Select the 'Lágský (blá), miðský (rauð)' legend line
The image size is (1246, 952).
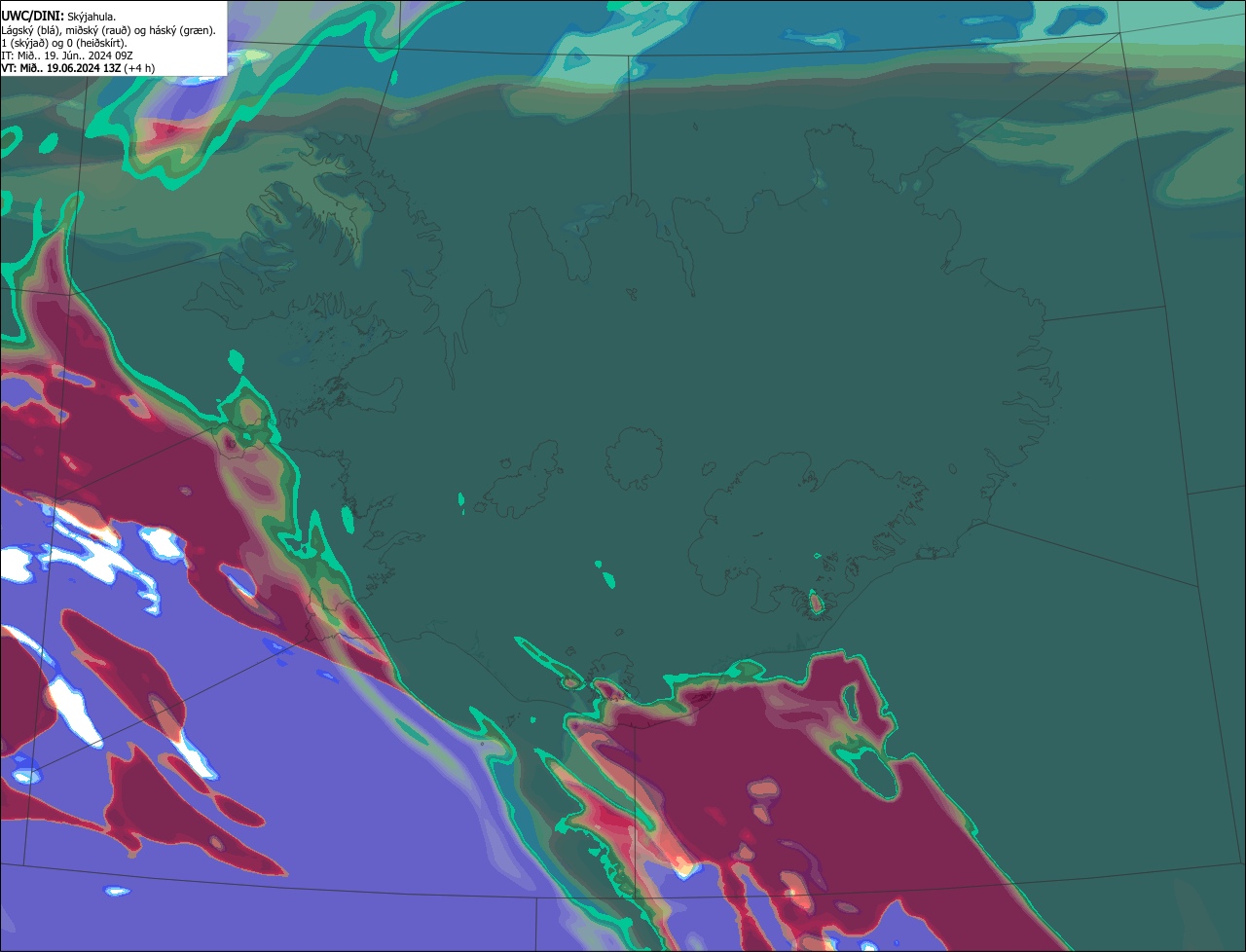coord(109,29)
